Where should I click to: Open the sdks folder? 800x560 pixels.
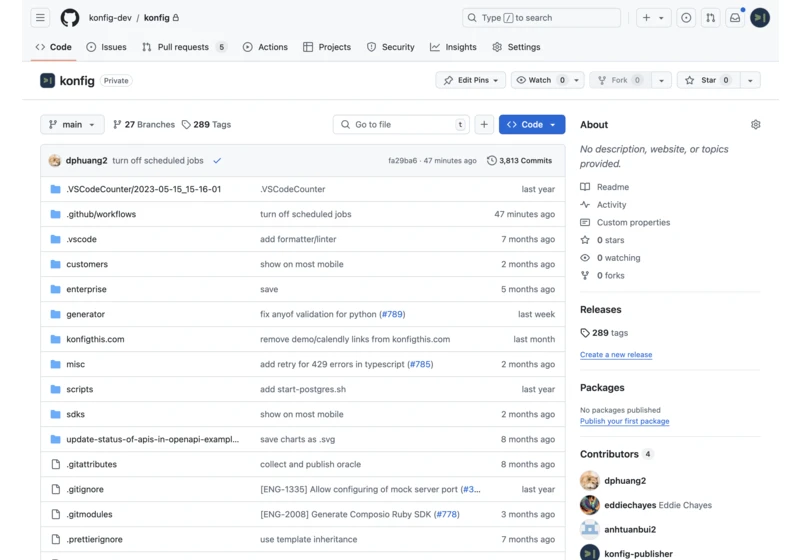76,414
